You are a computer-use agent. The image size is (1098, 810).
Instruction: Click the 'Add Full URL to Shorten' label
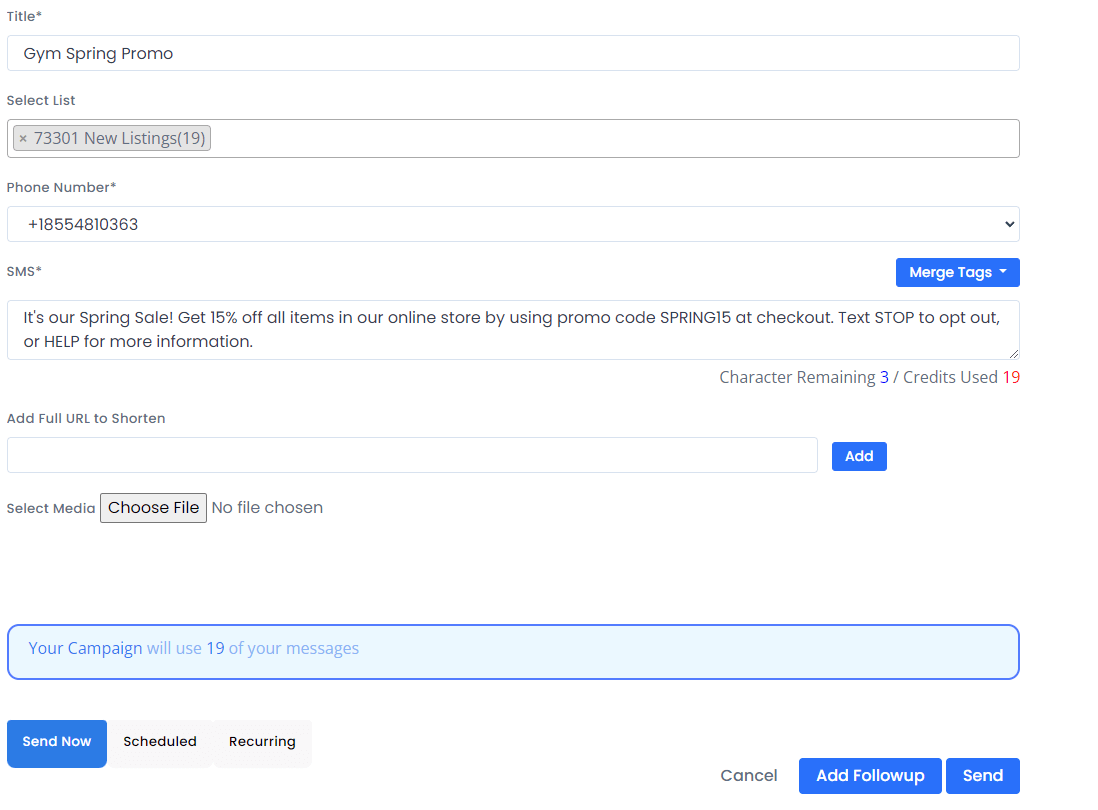pyautogui.click(x=86, y=419)
